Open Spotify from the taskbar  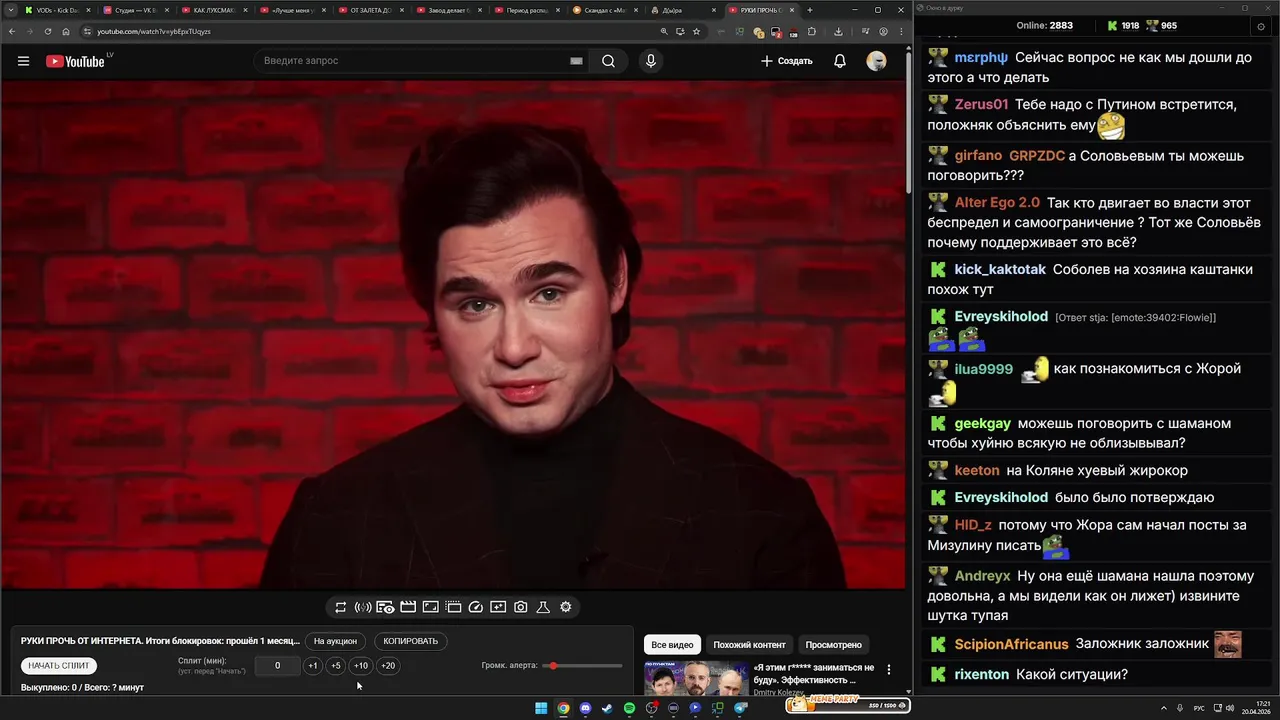(x=629, y=708)
